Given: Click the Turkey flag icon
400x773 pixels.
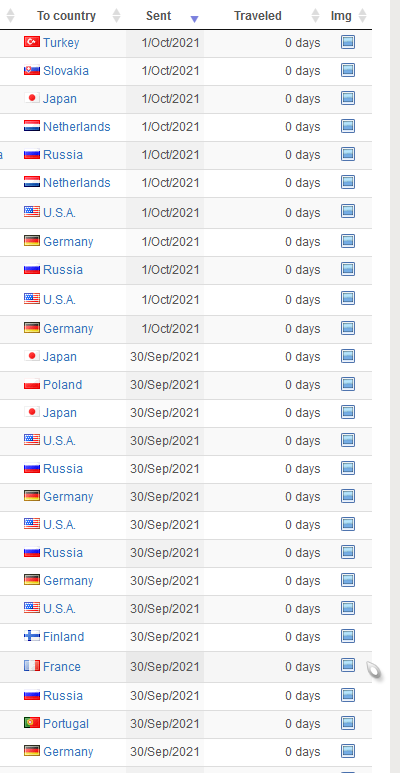Looking at the screenshot, I should 32,42.
